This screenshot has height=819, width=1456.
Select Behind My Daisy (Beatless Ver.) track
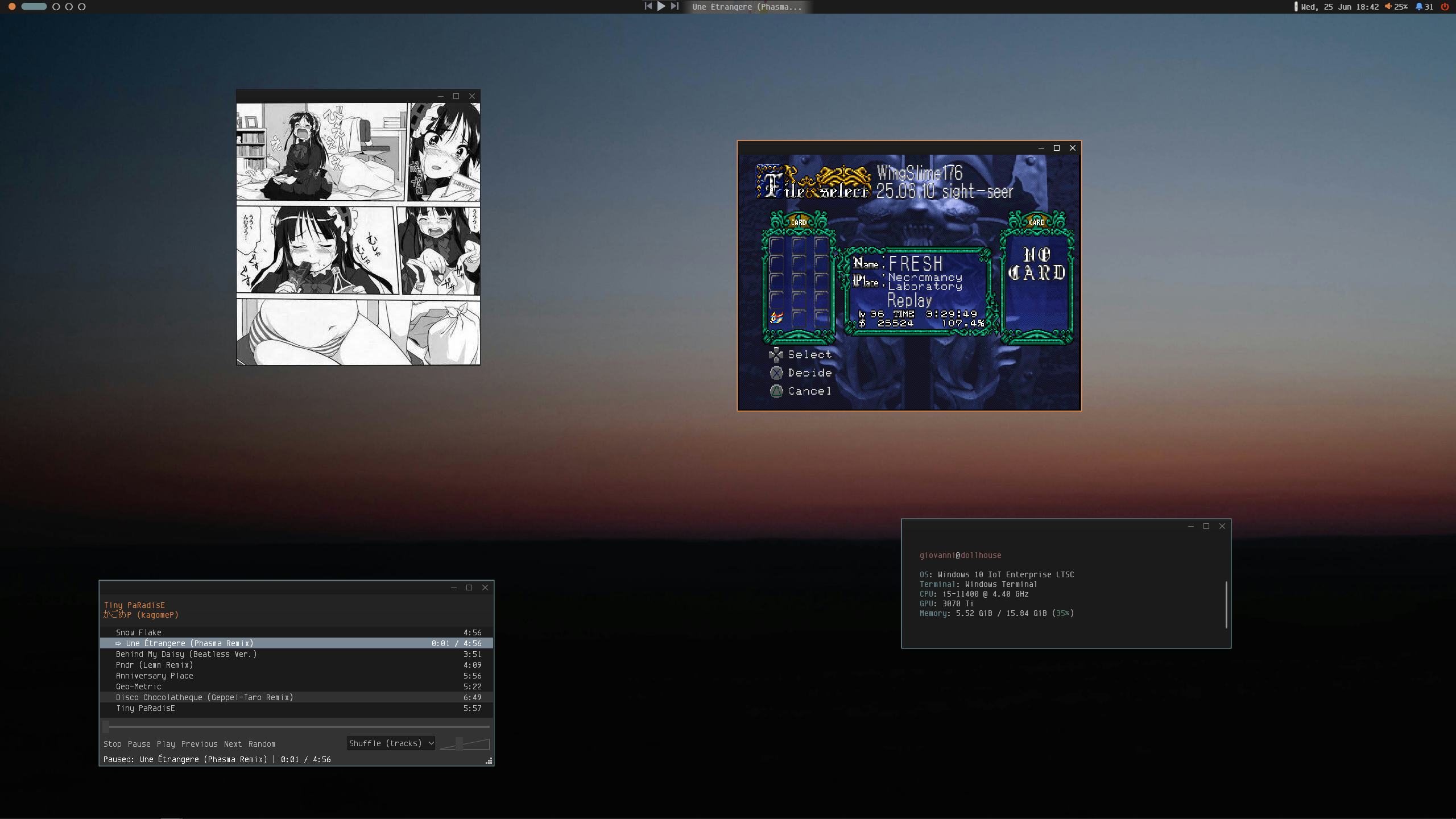(296, 654)
